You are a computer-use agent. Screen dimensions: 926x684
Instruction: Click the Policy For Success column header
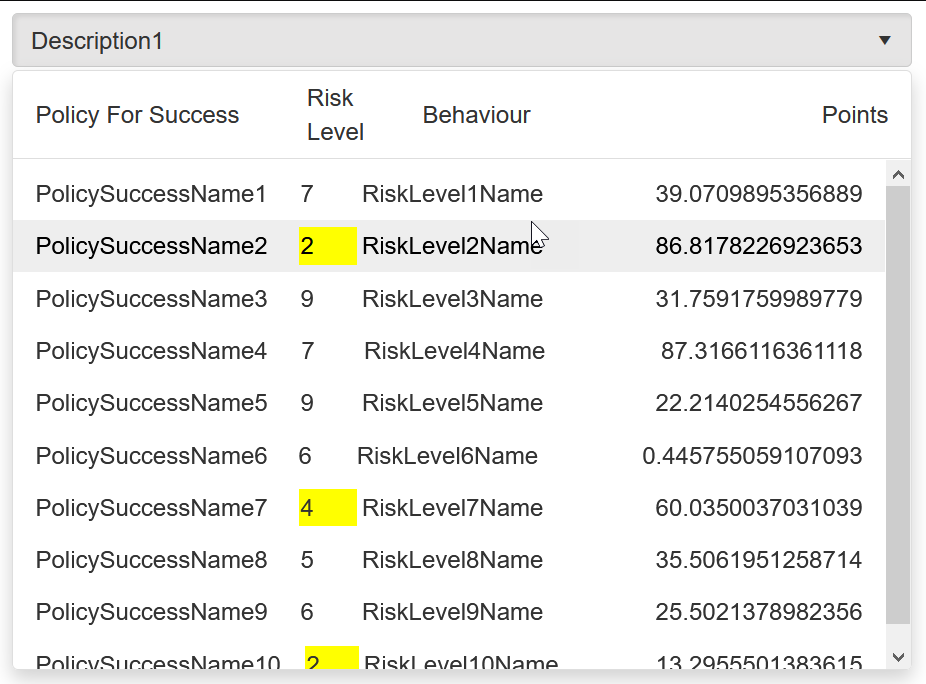click(137, 115)
